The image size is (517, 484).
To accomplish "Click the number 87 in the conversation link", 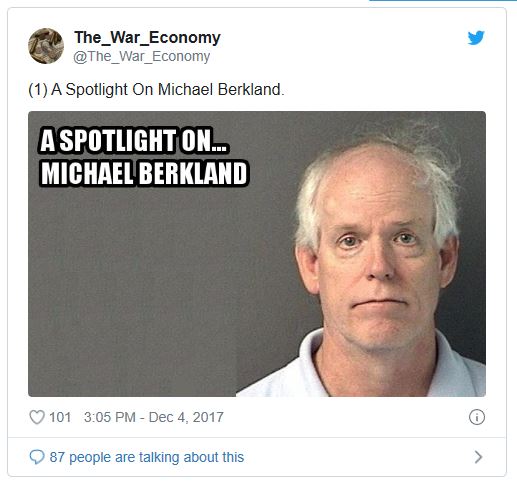I will tap(57, 457).
